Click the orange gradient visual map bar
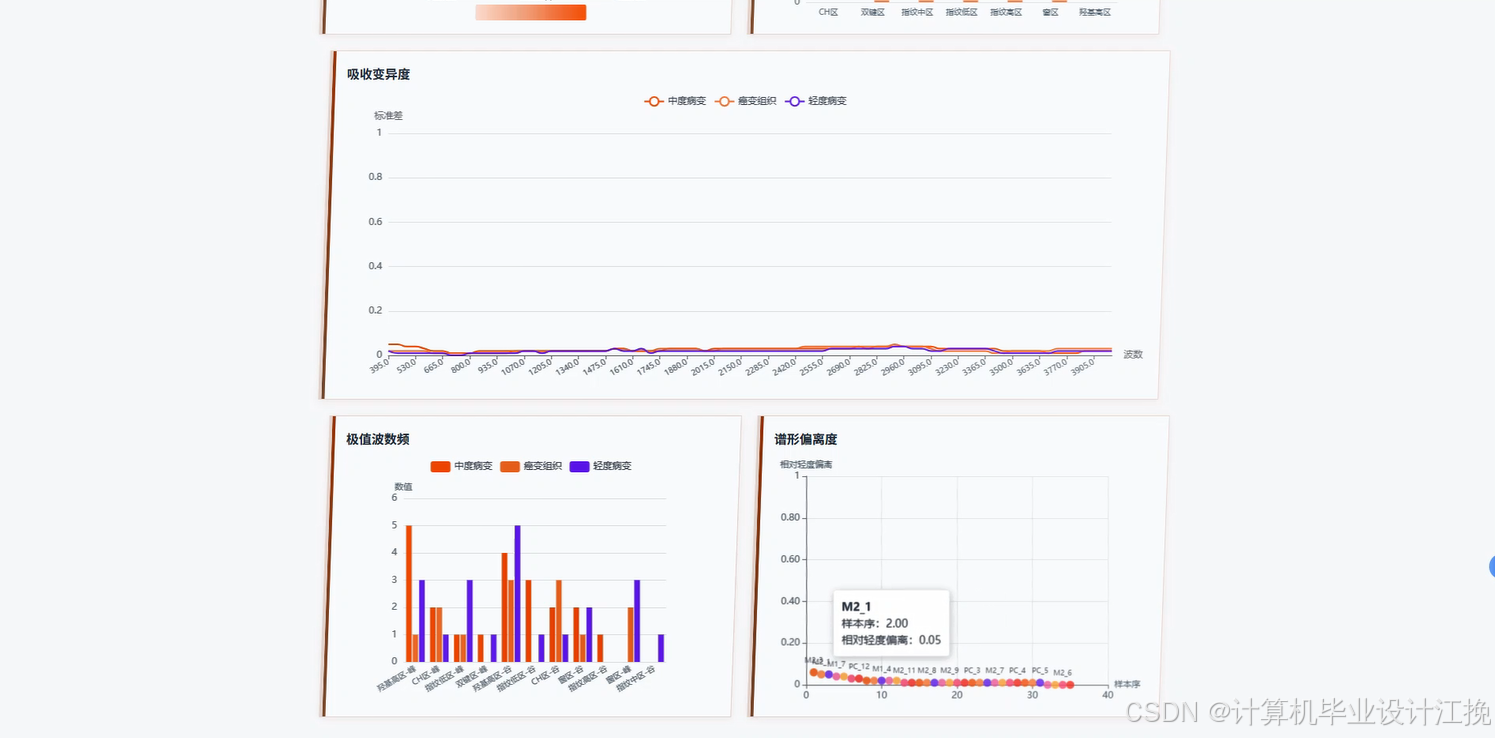Image resolution: width=1495 pixels, height=738 pixels. [x=531, y=12]
